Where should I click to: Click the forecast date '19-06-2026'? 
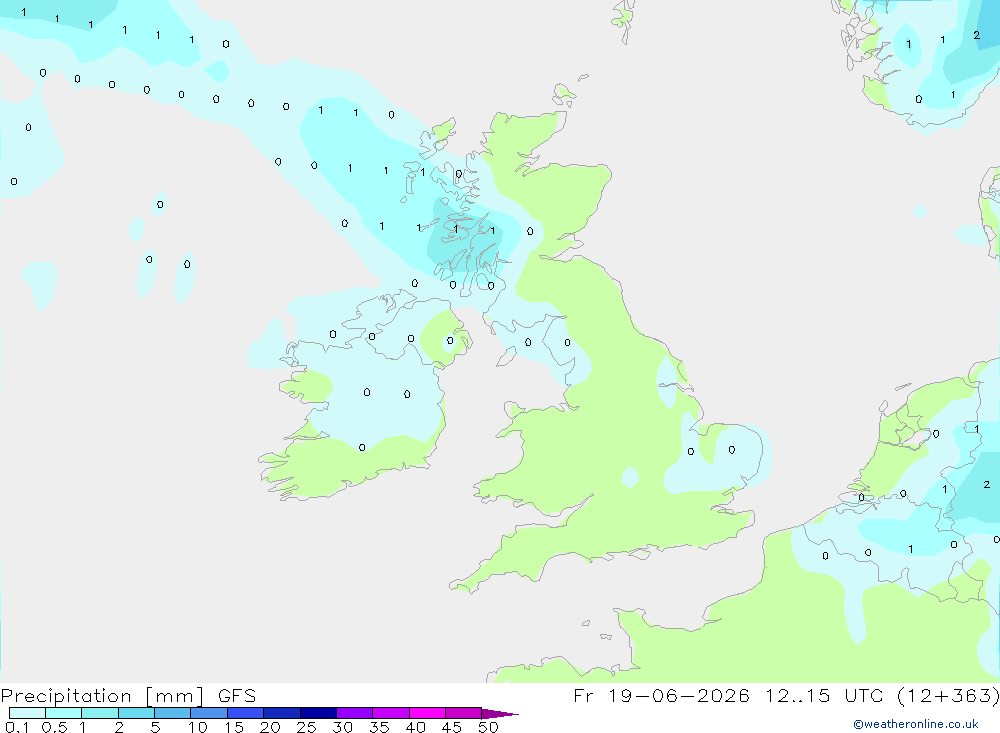pos(679,695)
